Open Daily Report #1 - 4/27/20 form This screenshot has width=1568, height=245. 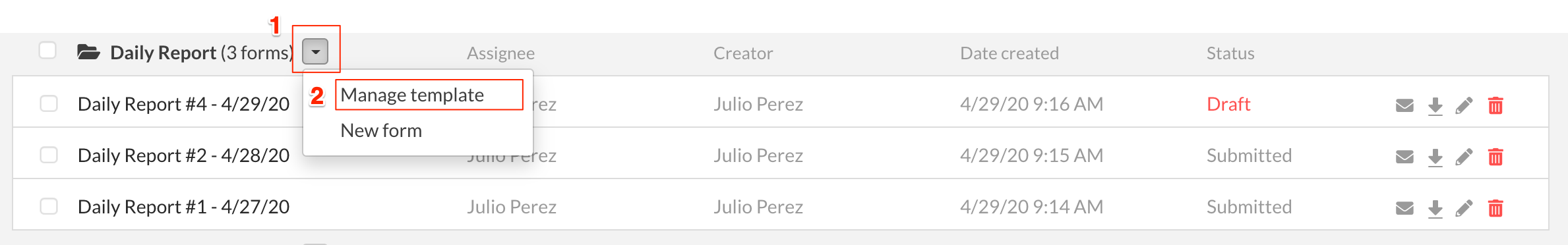(x=183, y=207)
